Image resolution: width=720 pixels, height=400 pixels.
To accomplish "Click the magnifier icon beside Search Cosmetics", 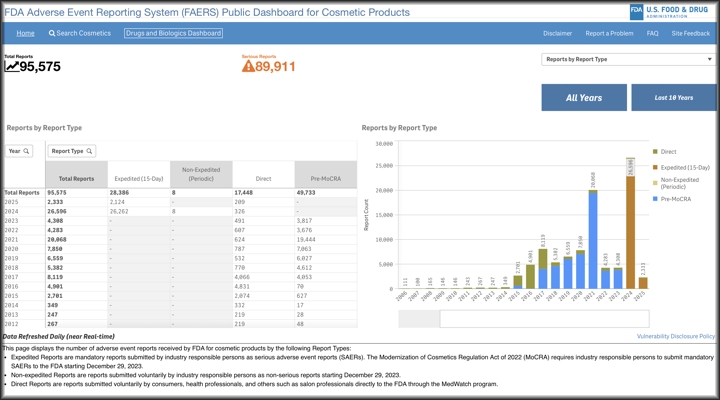I will point(52,33).
